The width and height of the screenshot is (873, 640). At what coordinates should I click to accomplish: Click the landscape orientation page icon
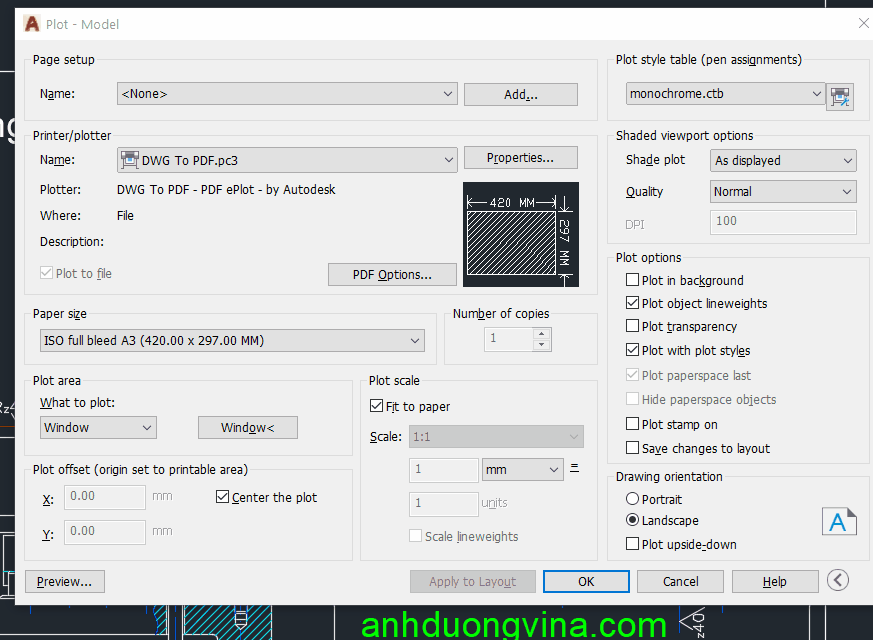click(838, 522)
